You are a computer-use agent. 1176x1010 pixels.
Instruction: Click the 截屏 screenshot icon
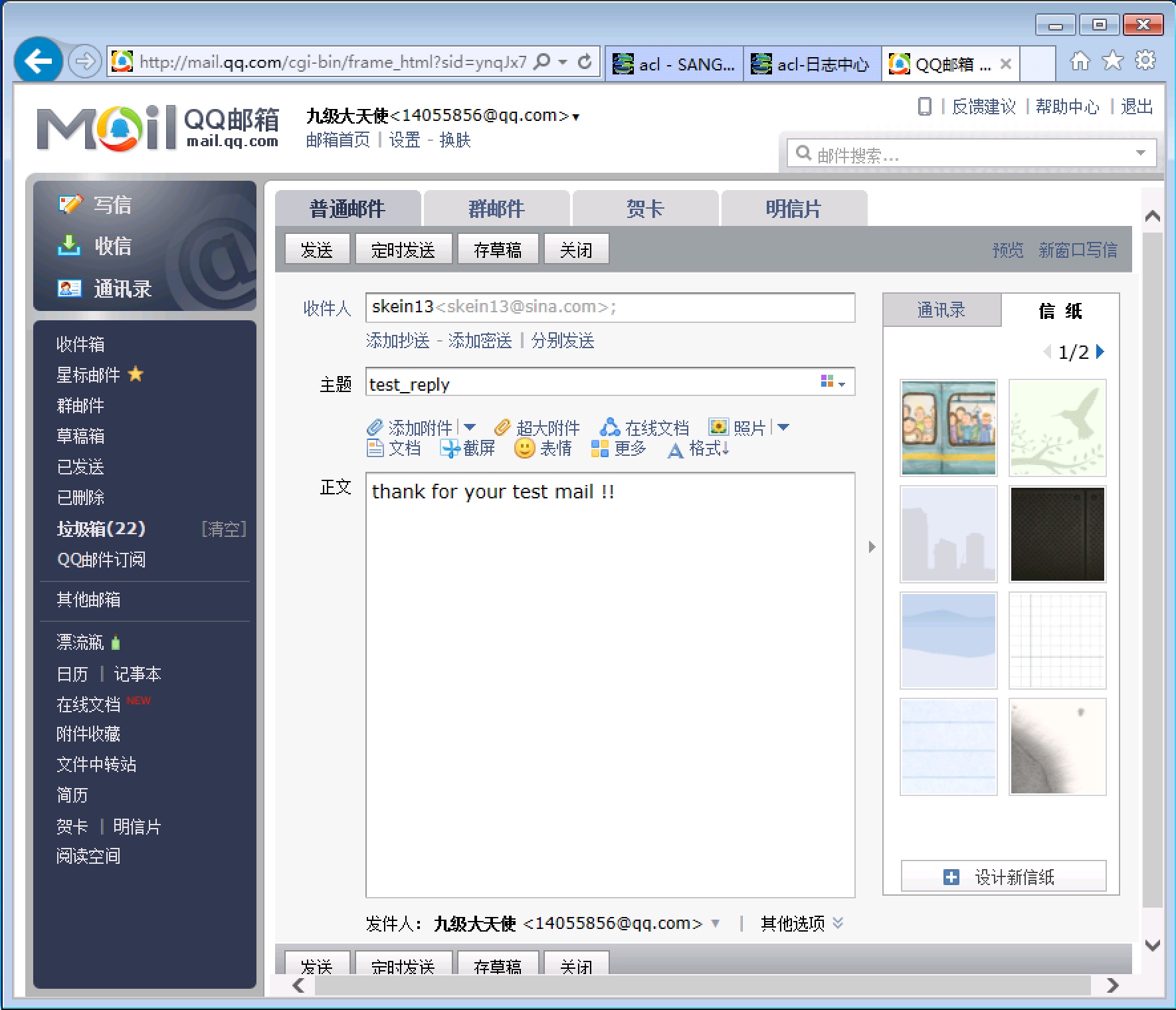click(x=450, y=449)
